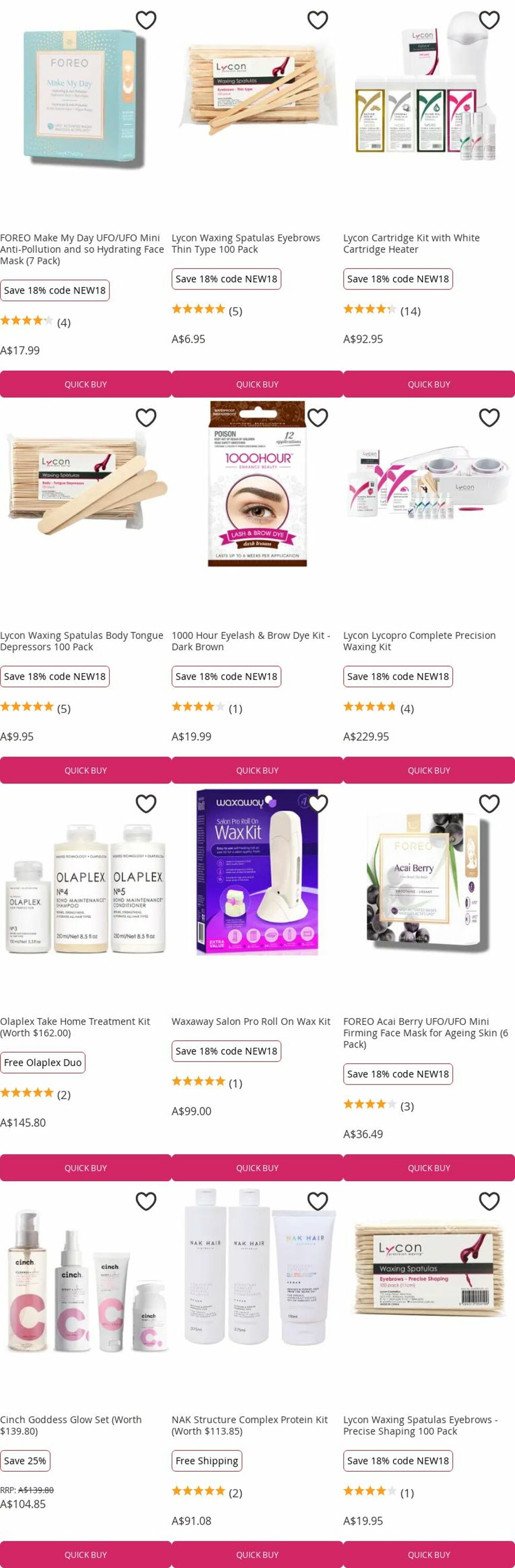The height and width of the screenshot is (1568, 515).
Task: Add Olaplex Take Home Kit to favorites
Action: click(146, 803)
